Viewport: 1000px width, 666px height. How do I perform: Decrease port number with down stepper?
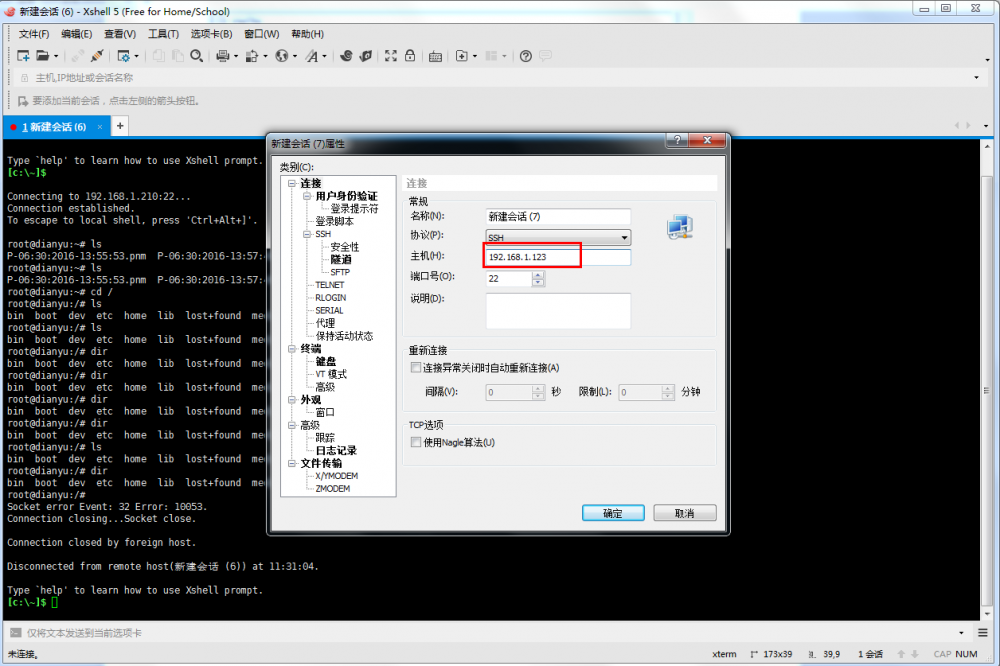pyautogui.click(x=538, y=283)
